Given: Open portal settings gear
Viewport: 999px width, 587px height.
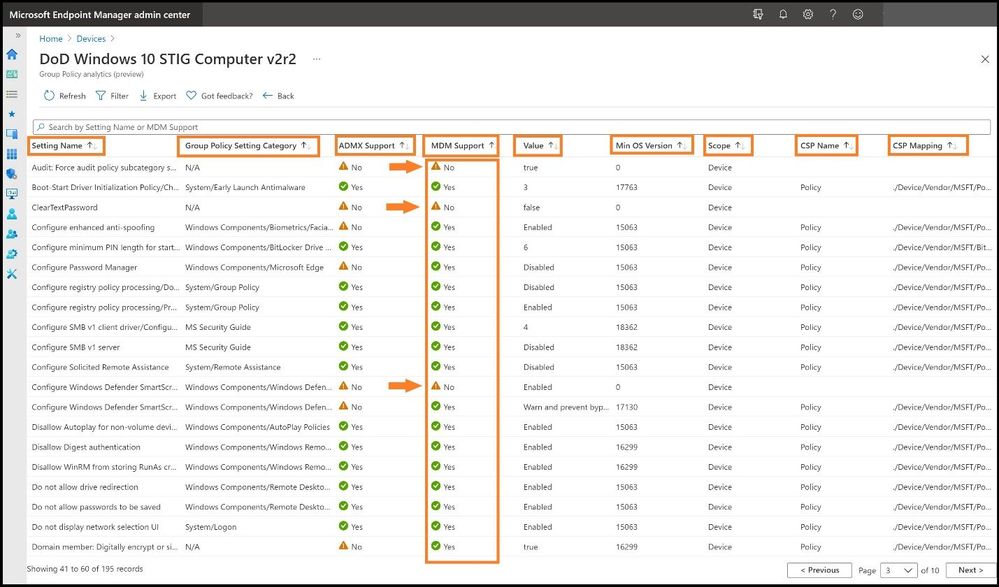Looking at the screenshot, I should (808, 14).
